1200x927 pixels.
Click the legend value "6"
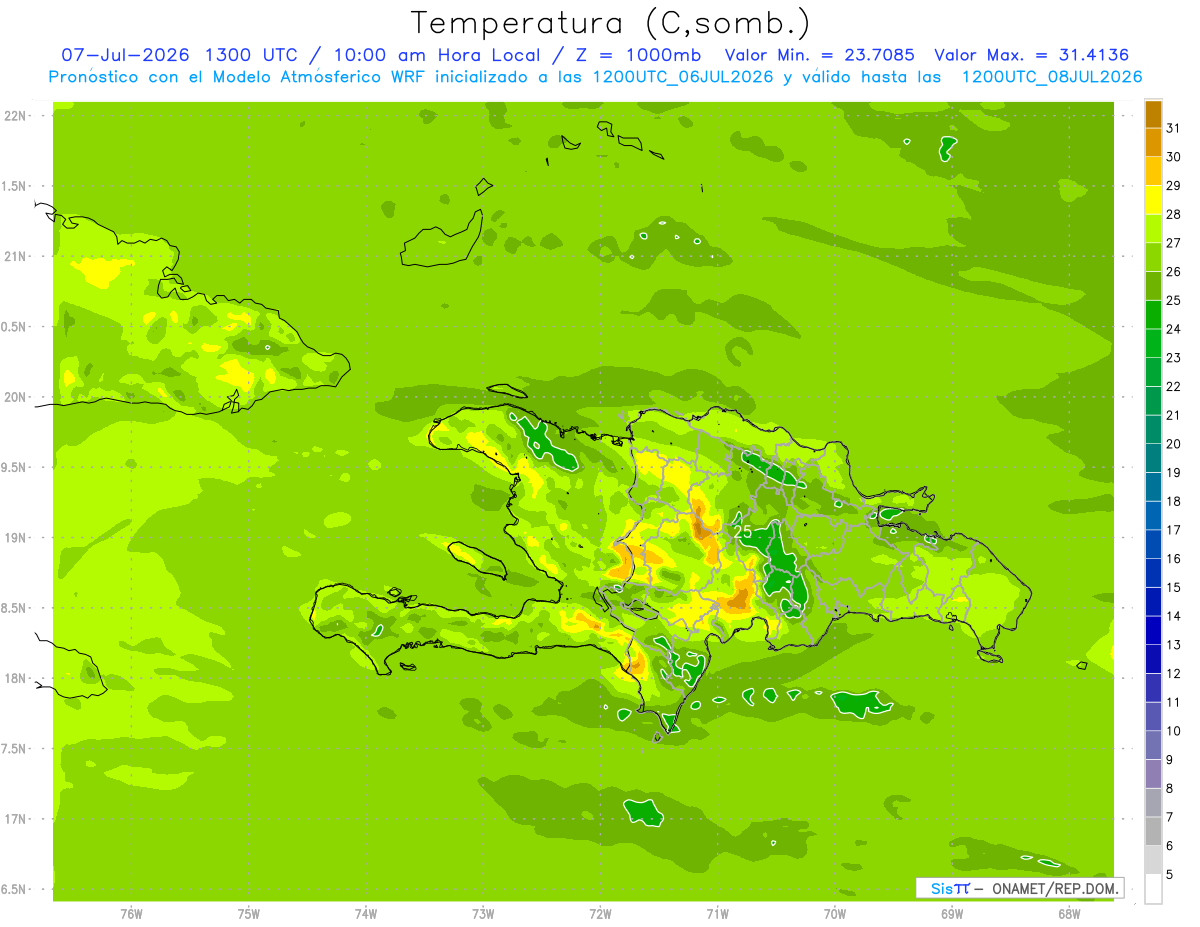[x=1170, y=846]
